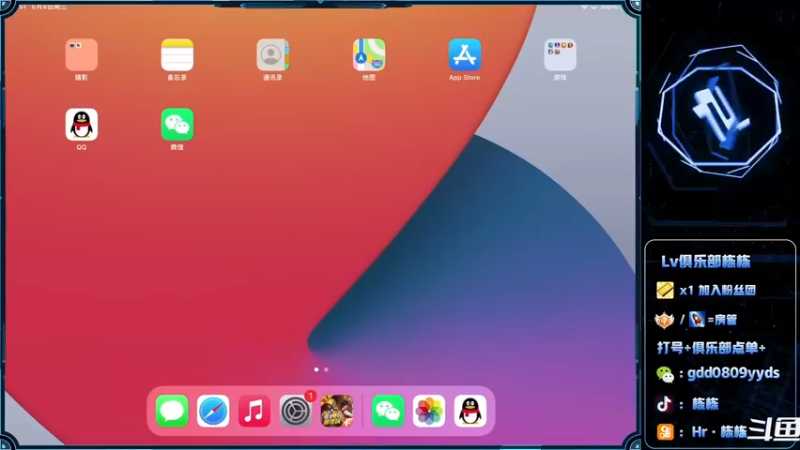Switch to the second home screen page dot
The width and height of the screenshot is (800, 450).
(x=326, y=369)
